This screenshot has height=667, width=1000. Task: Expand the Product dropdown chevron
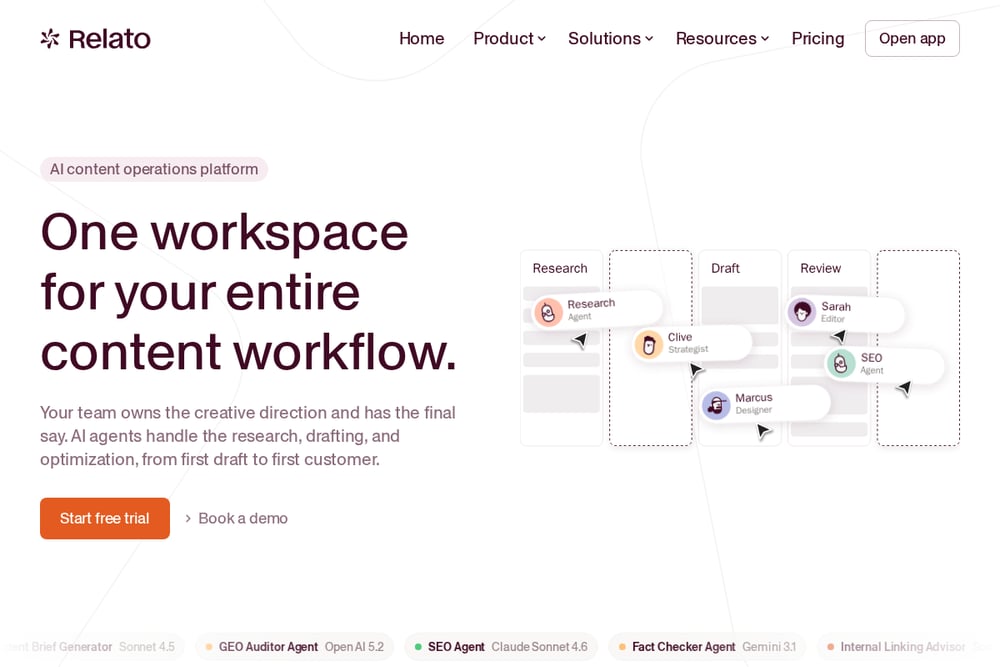pos(541,39)
